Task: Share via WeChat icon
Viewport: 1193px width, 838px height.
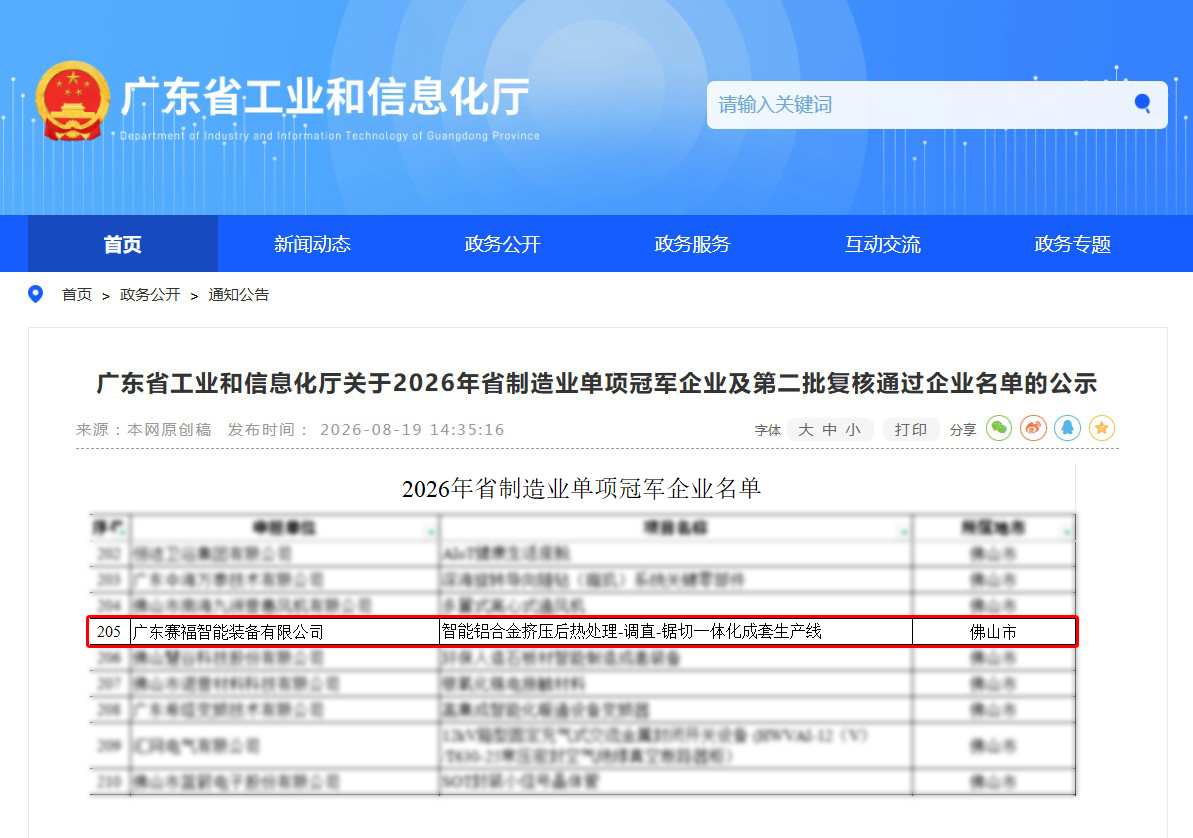Action: 999,429
